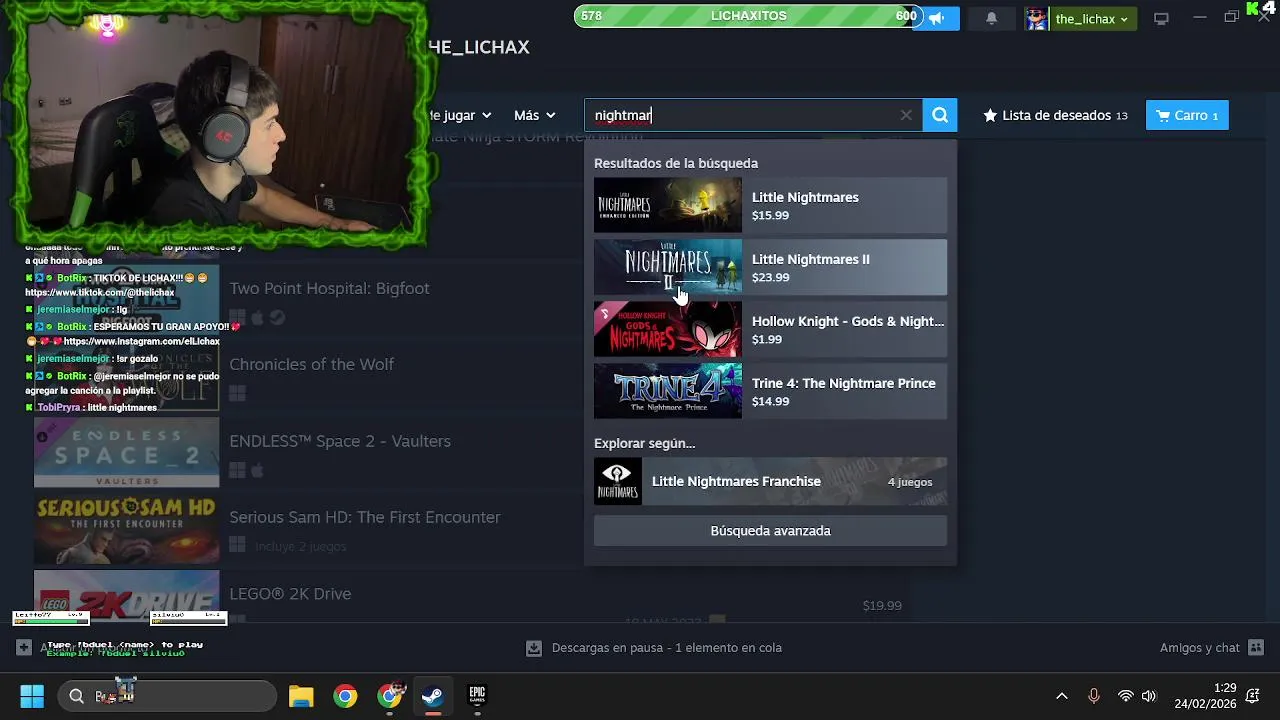Click the Hollow Knight Gods & Nightmares thumbnail
Image resolution: width=1280 pixels, height=720 pixels.
[x=668, y=329]
